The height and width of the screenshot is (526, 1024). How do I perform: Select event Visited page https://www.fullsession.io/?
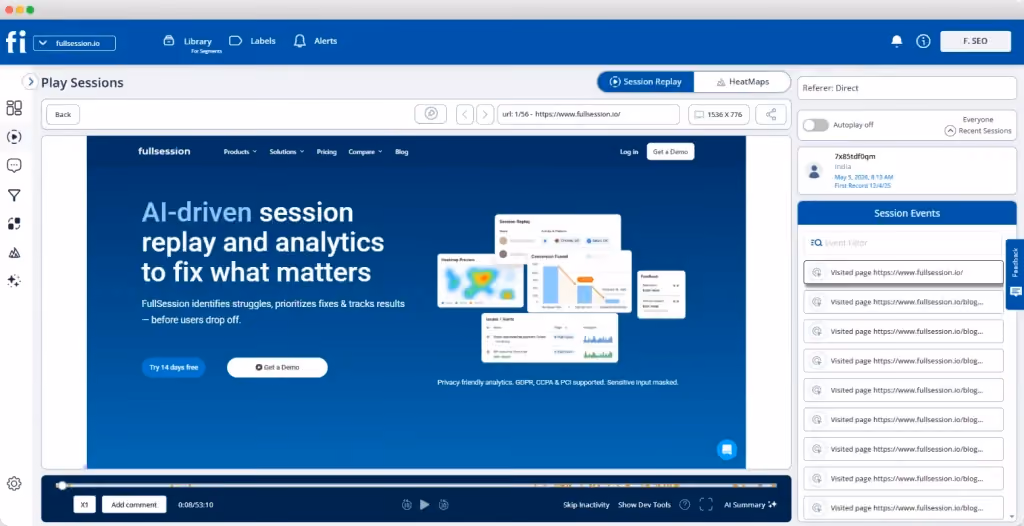[903, 272]
